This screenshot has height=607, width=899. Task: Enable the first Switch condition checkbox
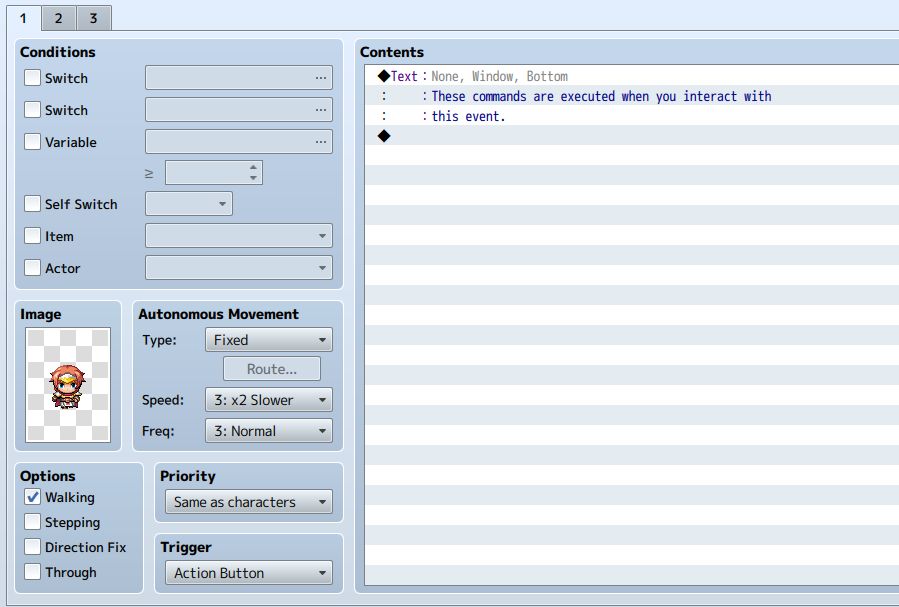click(33, 78)
